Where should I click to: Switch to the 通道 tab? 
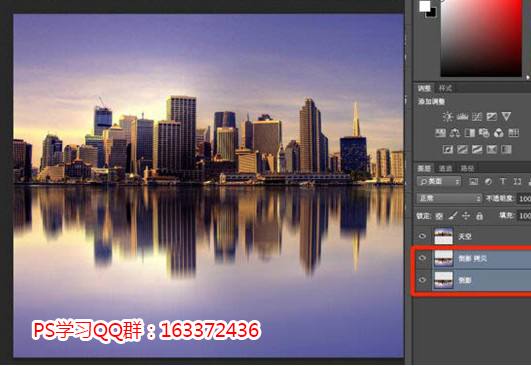click(445, 168)
